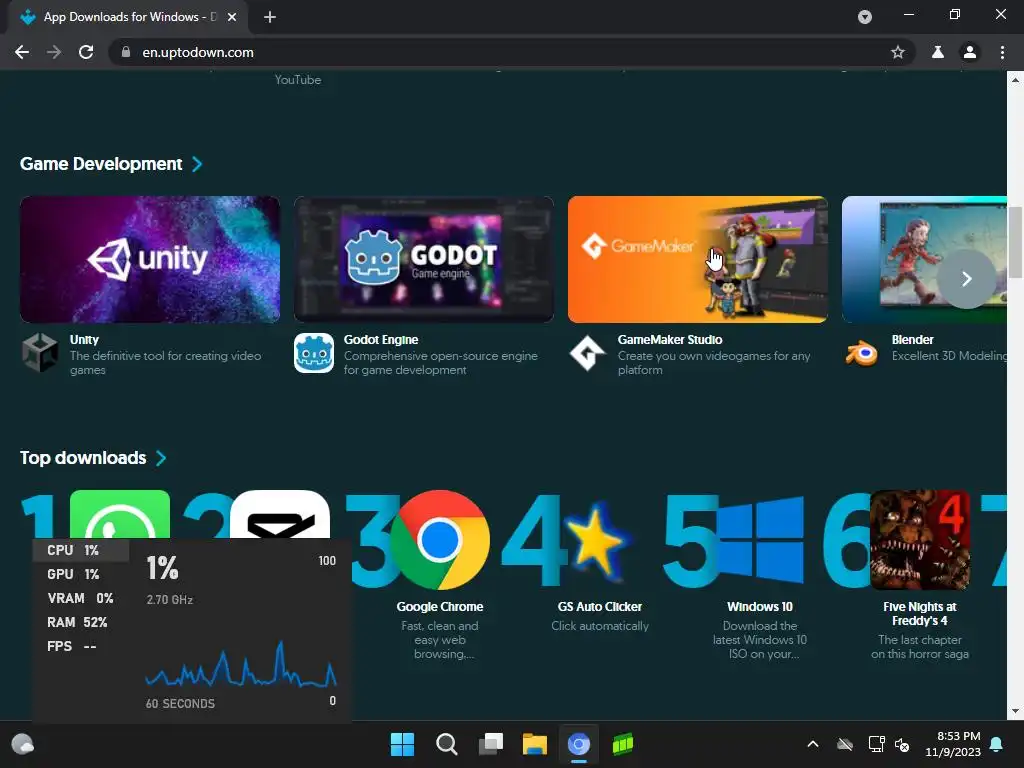1024x768 pixels.
Task: Open the Game Development category heading
Action: [101, 164]
